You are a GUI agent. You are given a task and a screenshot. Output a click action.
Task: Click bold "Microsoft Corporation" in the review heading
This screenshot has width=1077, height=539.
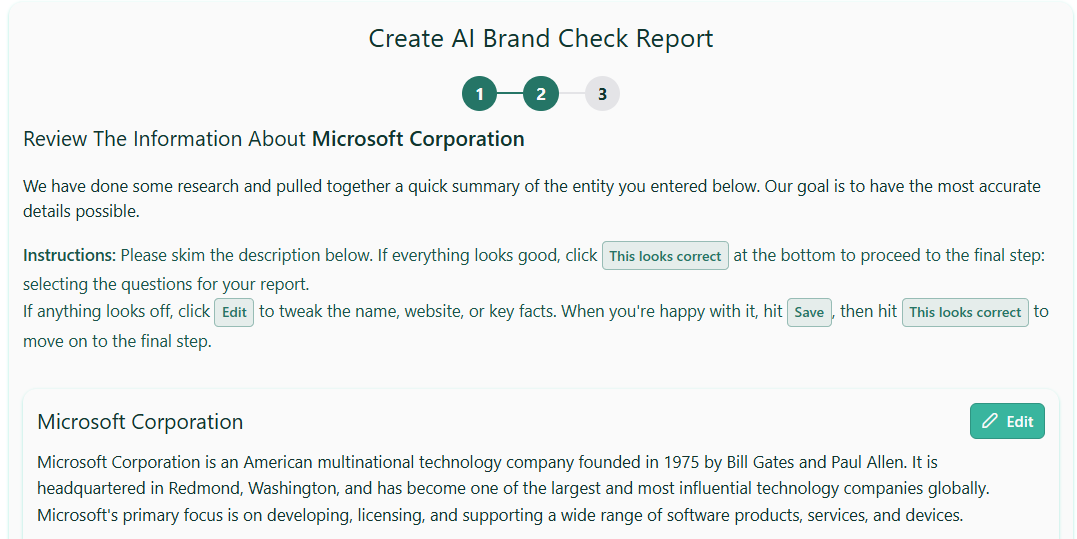click(x=418, y=139)
